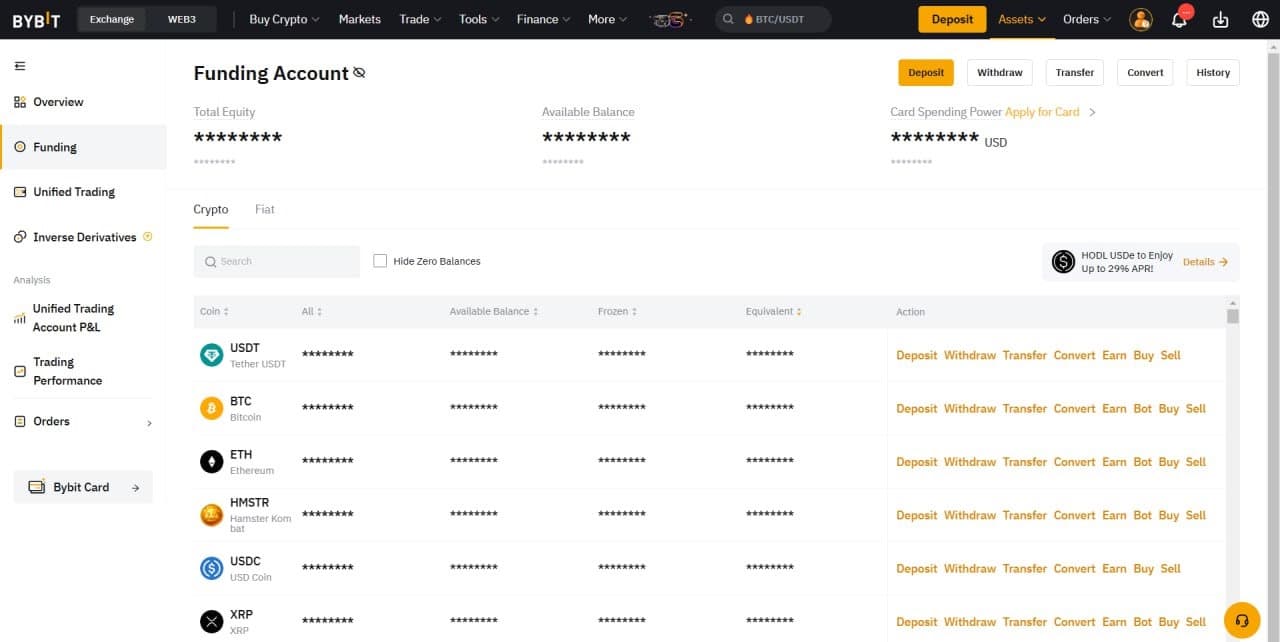This screenshot has width=1280, height=642.
Task: Collapse the sidebar with the hamburger icon
Action: point(20,66)
